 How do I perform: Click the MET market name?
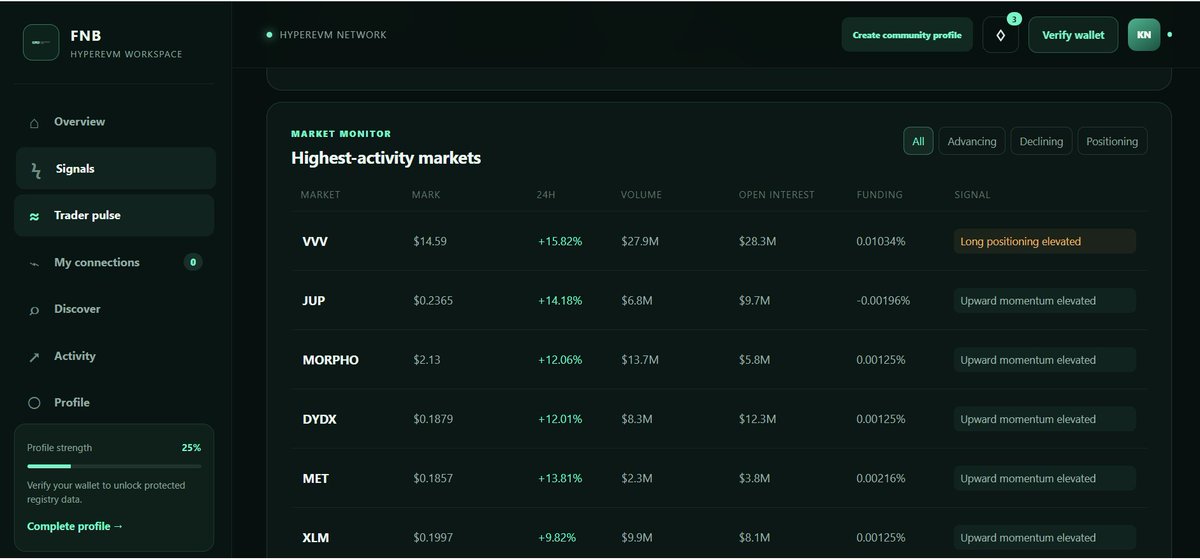click(315, 479)
